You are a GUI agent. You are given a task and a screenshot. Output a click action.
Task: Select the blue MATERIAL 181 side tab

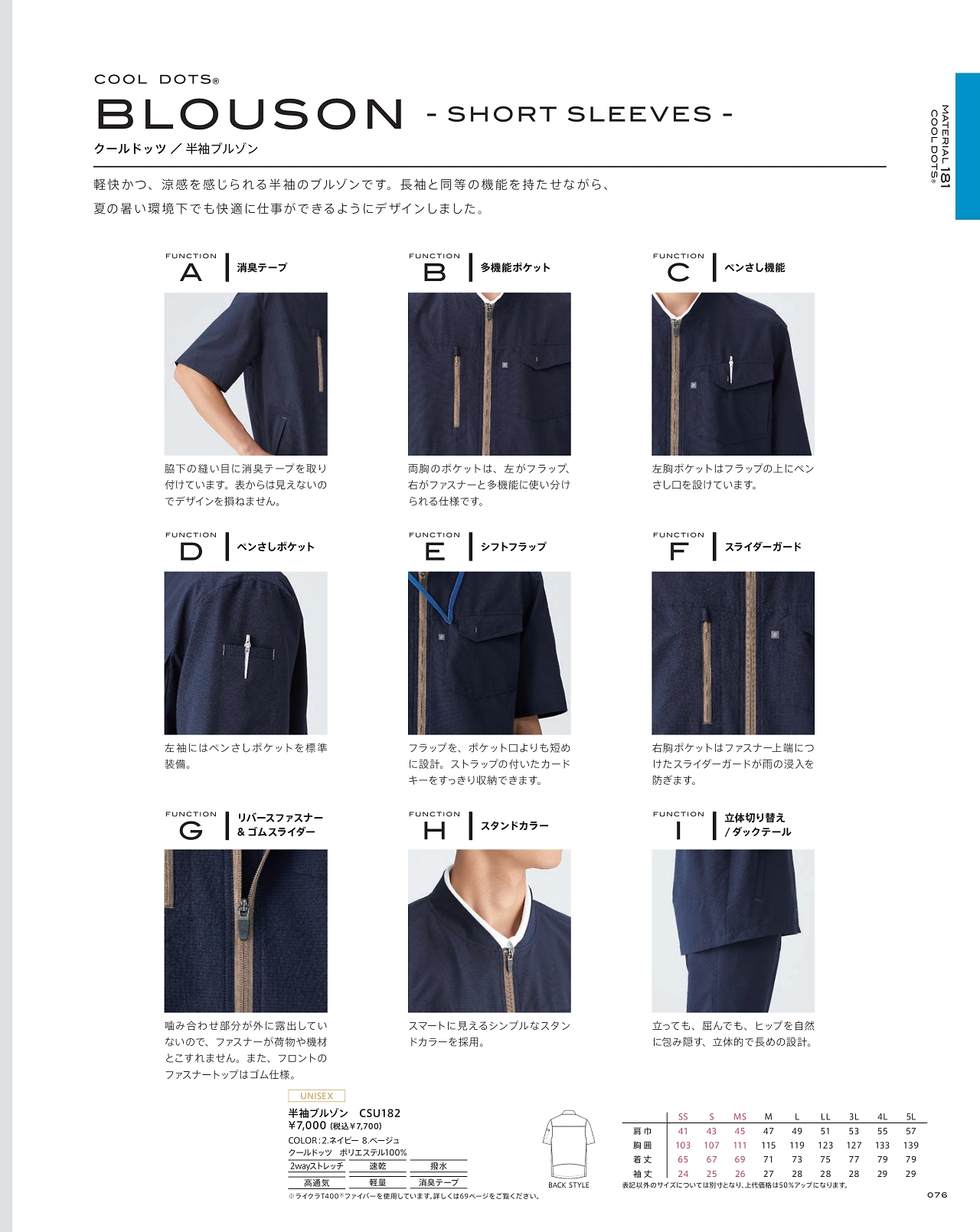point(968,146)
